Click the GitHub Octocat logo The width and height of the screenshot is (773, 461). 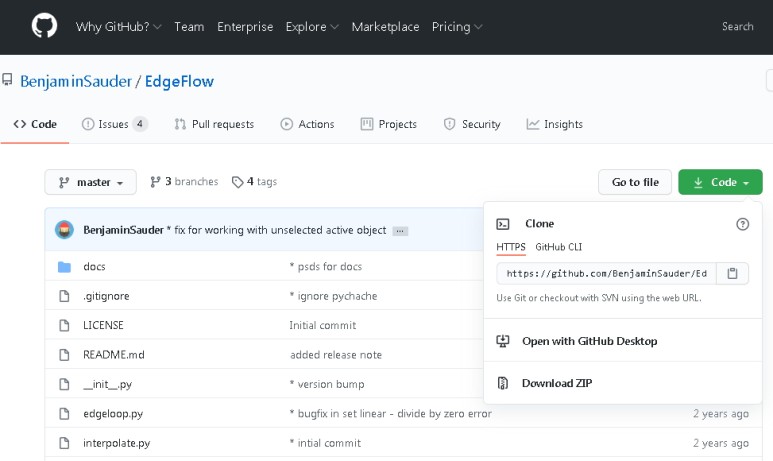44,26
